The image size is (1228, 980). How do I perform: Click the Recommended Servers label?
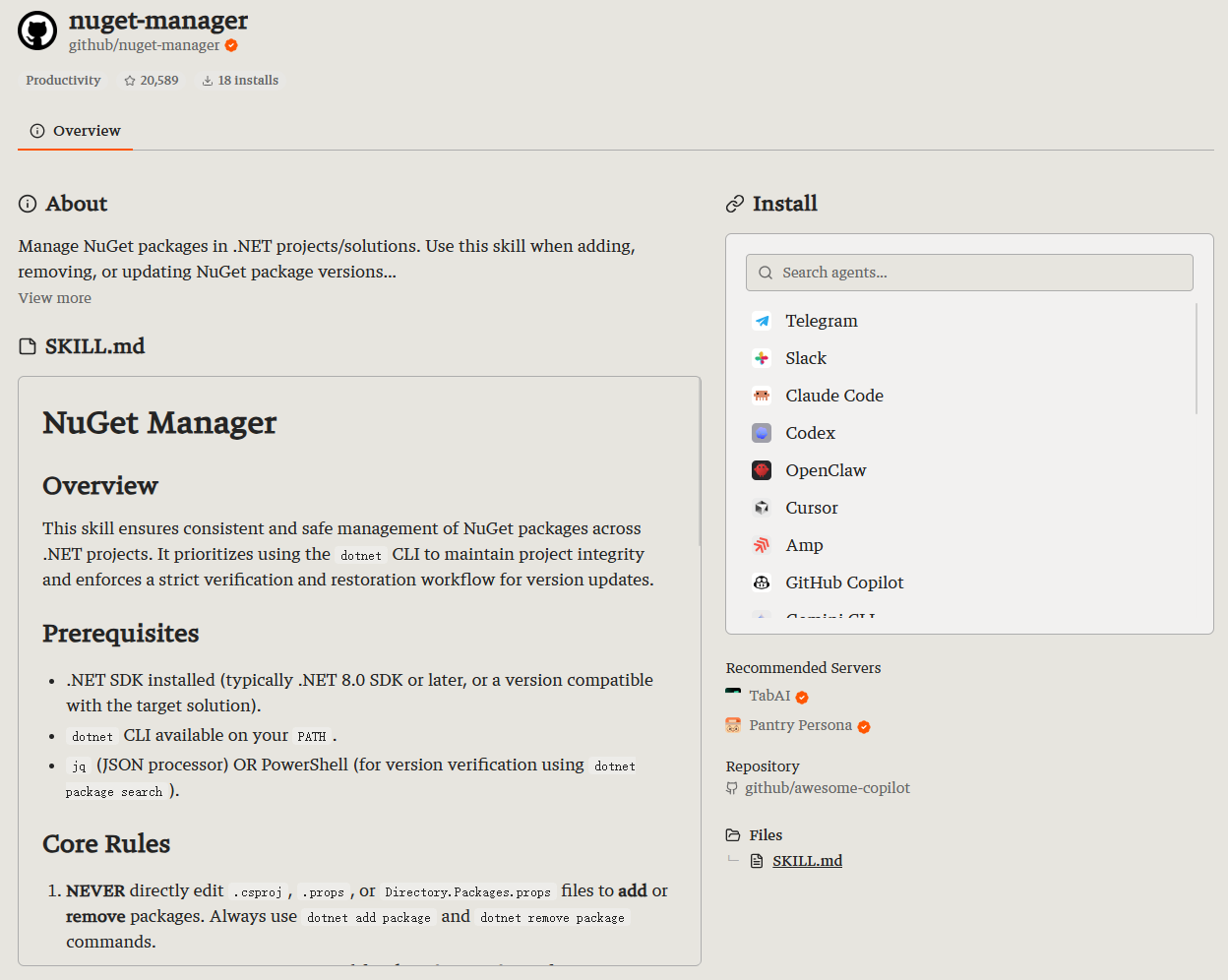click(803, 668)
